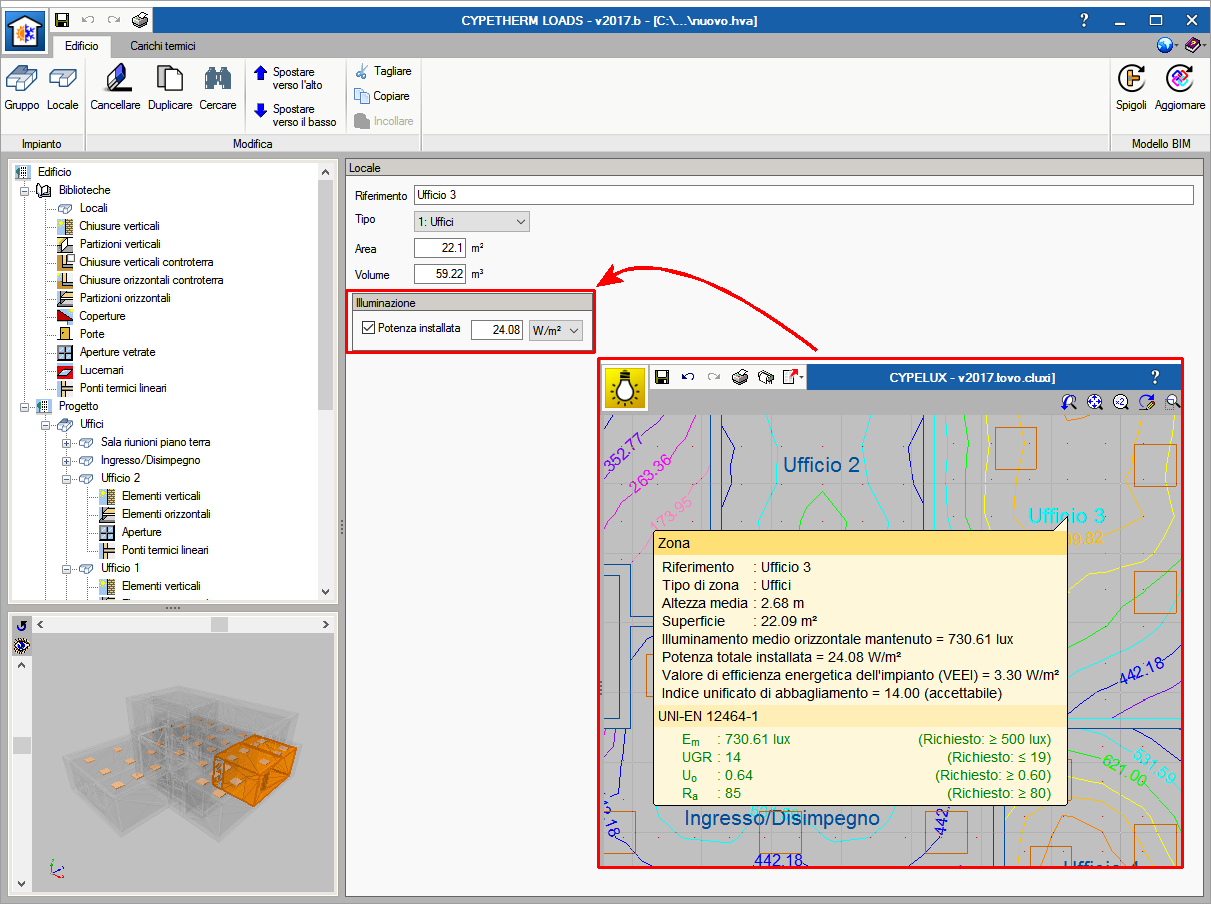This screenshot has width=1211, height=904.
Task: Collapse the Ufficio 2 node
Action: [x=67, y=478]
